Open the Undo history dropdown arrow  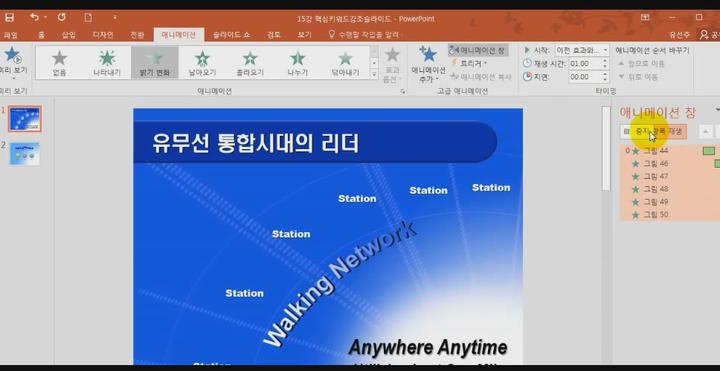click(45, 17)
